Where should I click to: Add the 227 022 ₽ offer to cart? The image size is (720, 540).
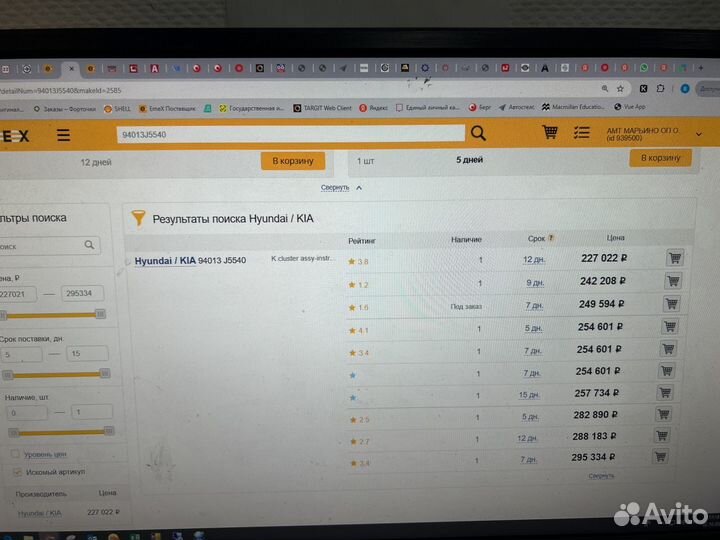click(675, 258)
